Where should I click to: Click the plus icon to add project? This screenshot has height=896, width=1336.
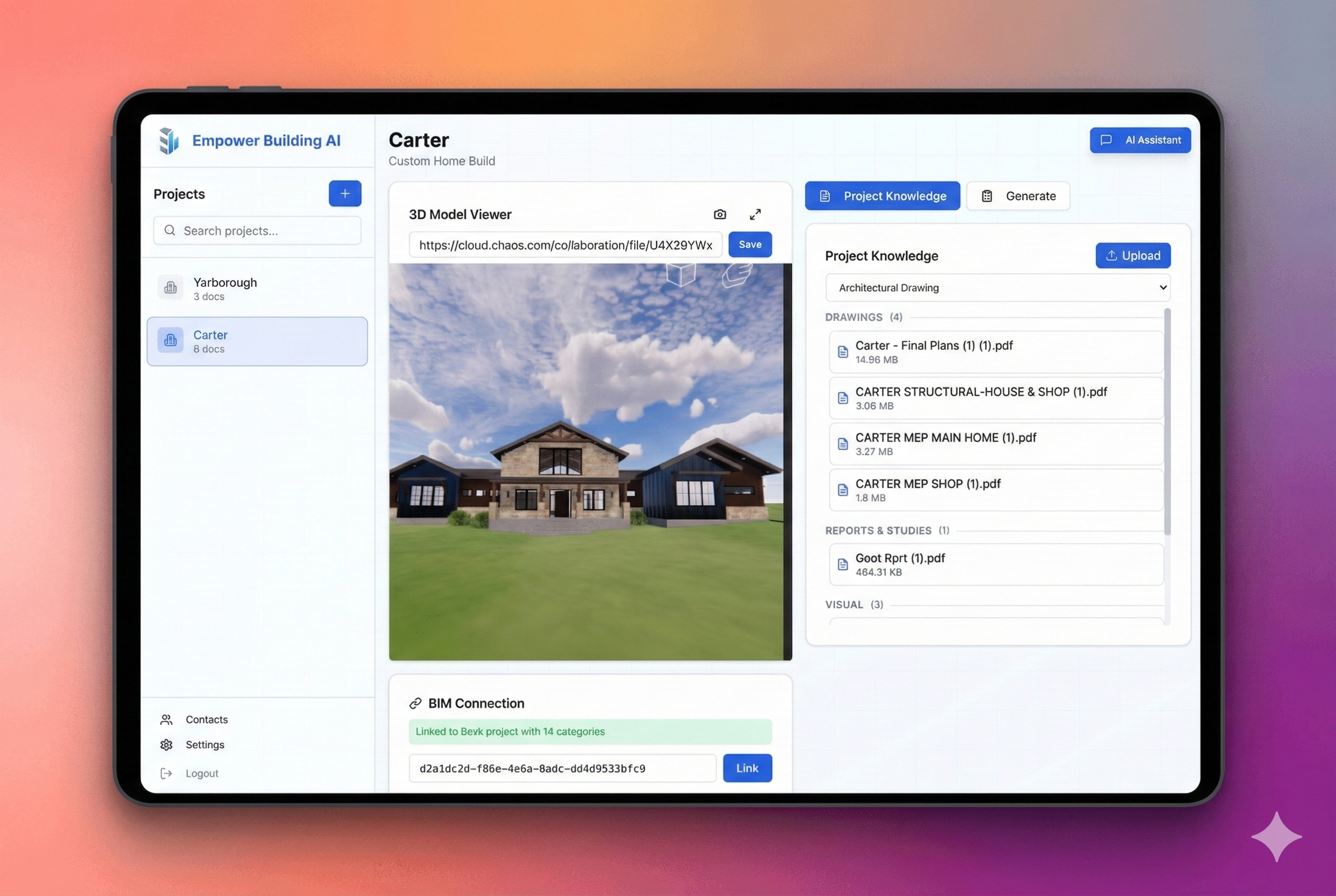(345, 194)
